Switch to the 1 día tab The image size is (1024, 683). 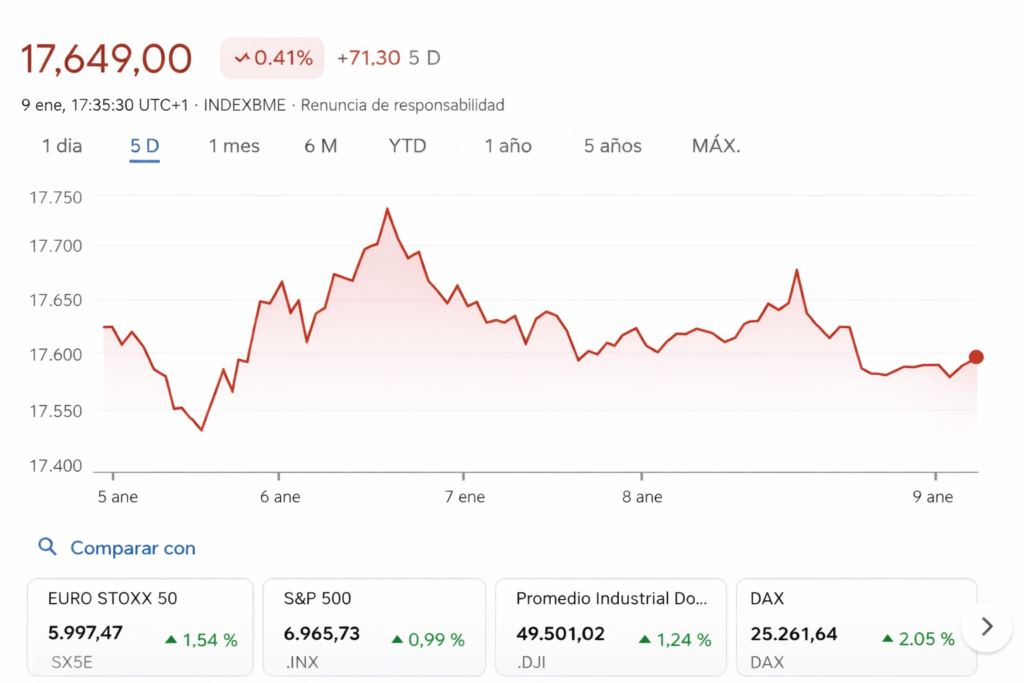[x=59, y=145]
